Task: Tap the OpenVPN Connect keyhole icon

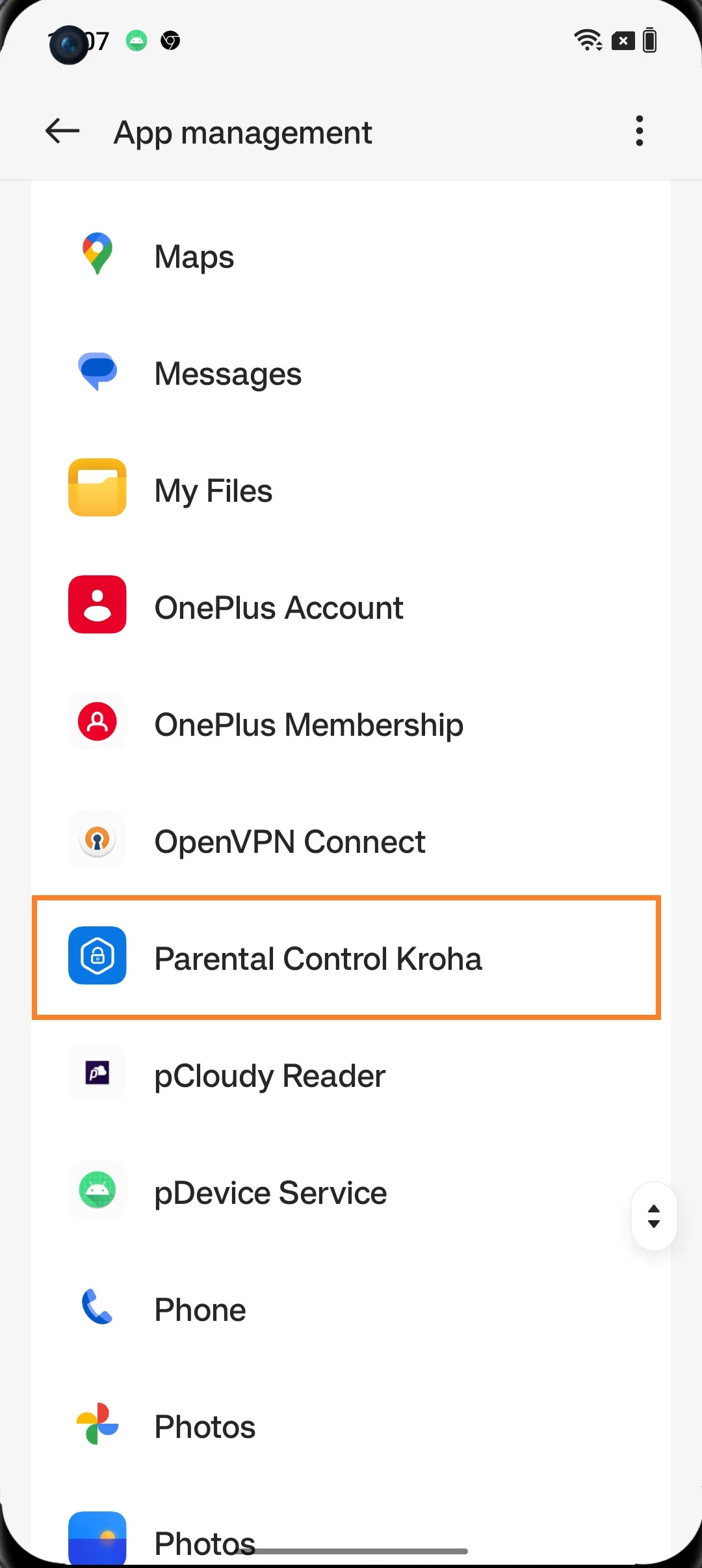Action: tap(97, 839)
